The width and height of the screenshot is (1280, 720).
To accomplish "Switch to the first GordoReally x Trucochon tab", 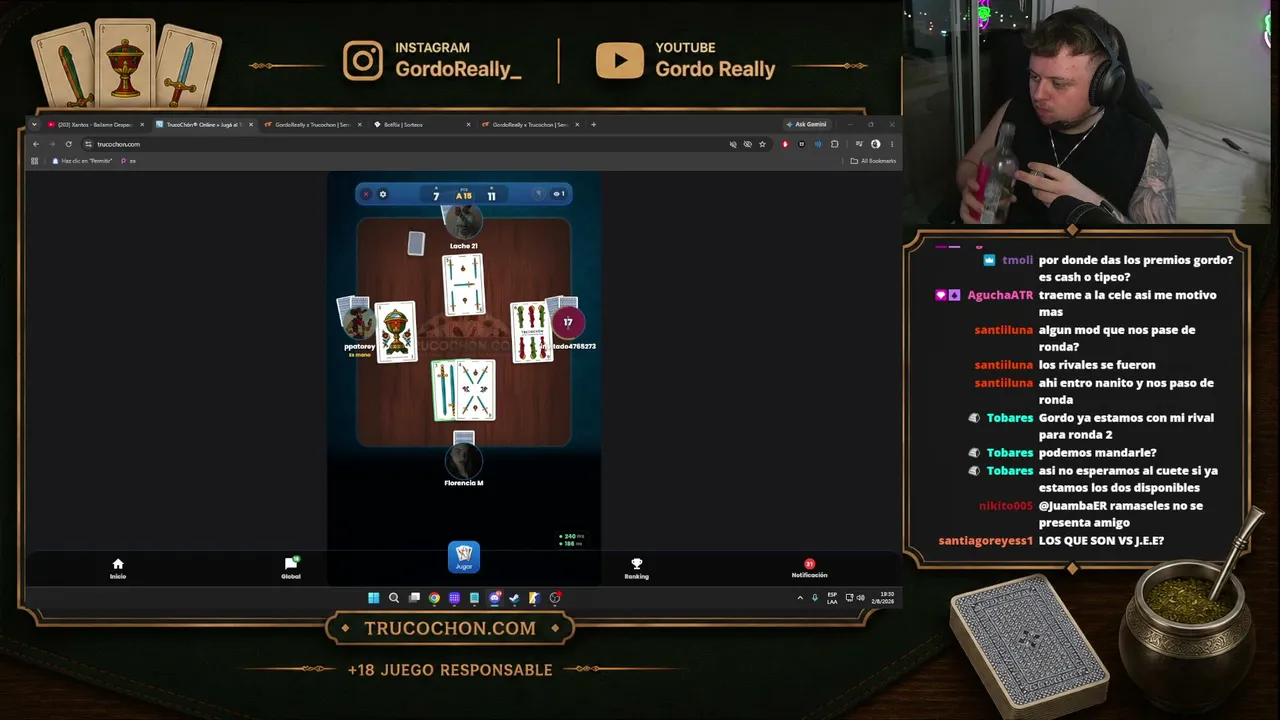I will point(315,125).
